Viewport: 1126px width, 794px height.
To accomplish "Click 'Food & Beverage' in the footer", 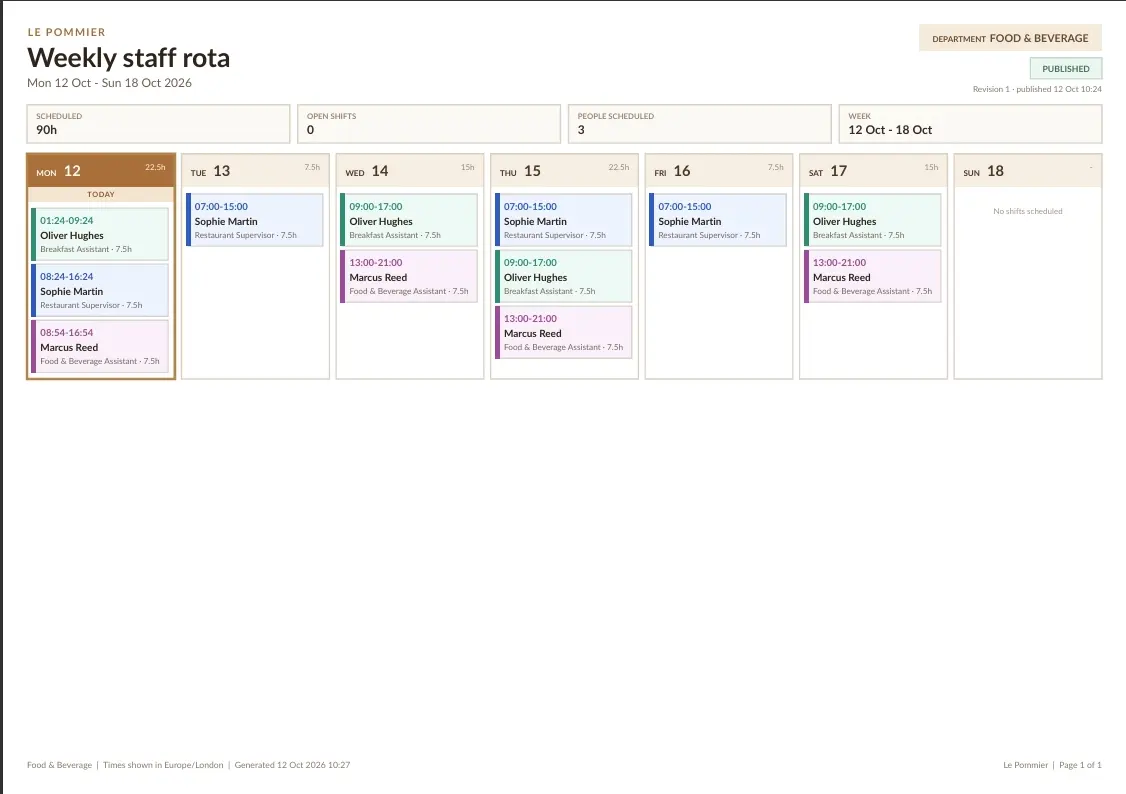I will (60, 765).
